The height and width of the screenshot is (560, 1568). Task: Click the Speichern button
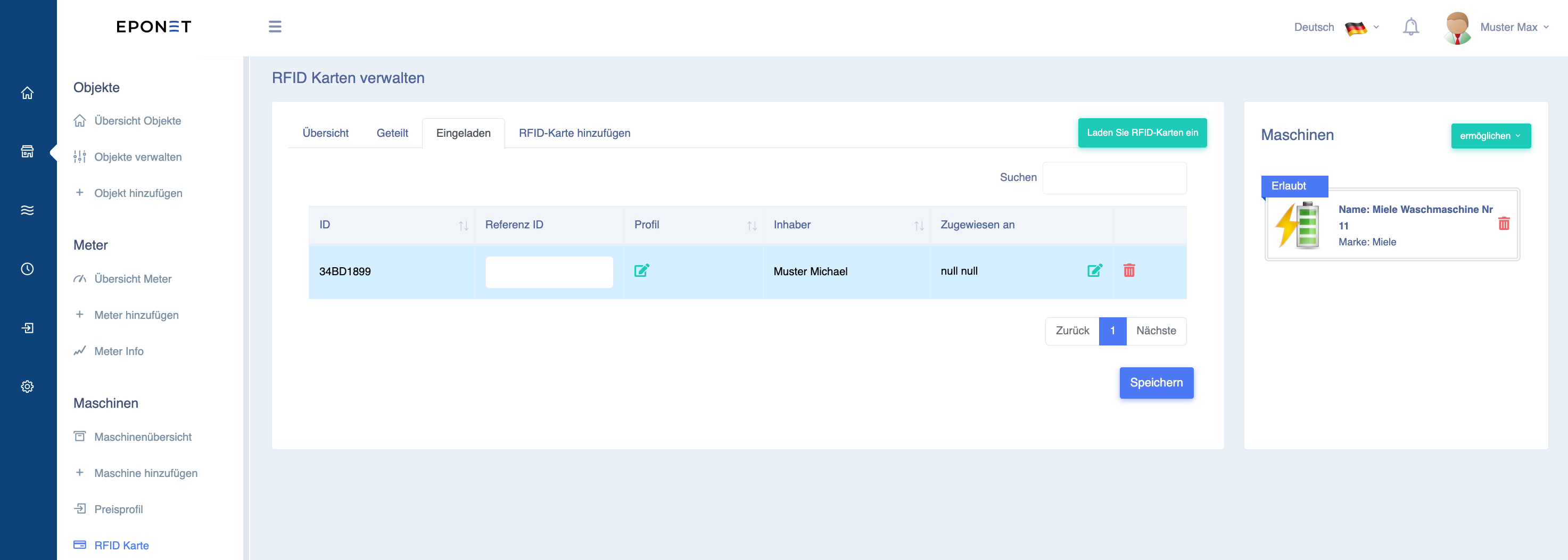pyautogui.click(x=1156, y=383)
